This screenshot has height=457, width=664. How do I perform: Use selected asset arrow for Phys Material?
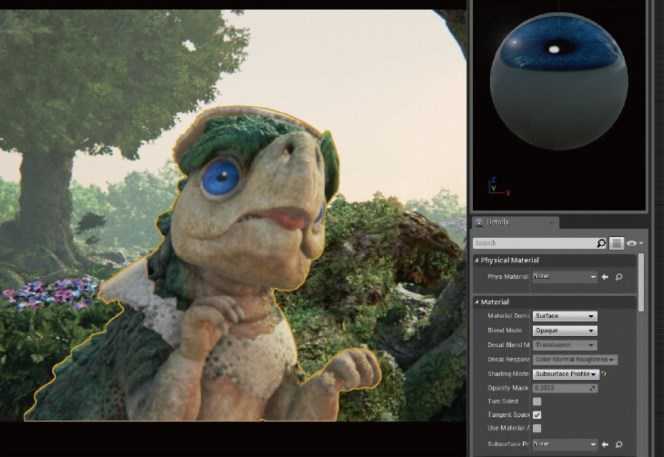tap(605, 277)
